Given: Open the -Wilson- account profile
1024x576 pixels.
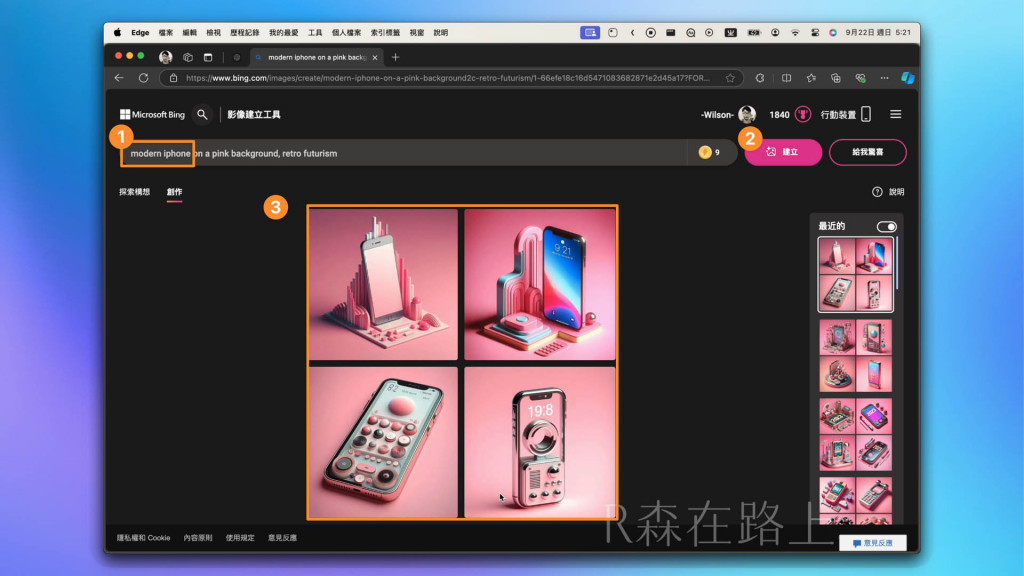Looking at the screenshot, I should tap(728, 114).
